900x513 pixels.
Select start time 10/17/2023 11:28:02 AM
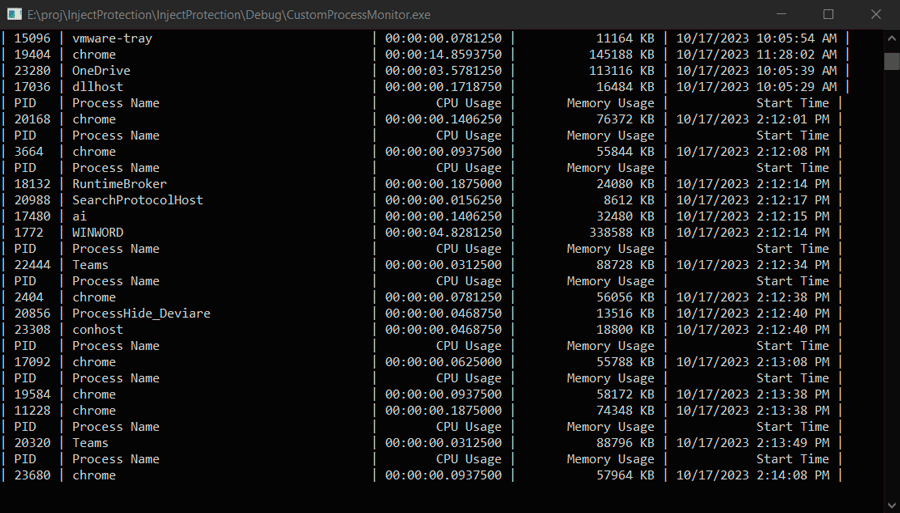[x=757, y=55]
